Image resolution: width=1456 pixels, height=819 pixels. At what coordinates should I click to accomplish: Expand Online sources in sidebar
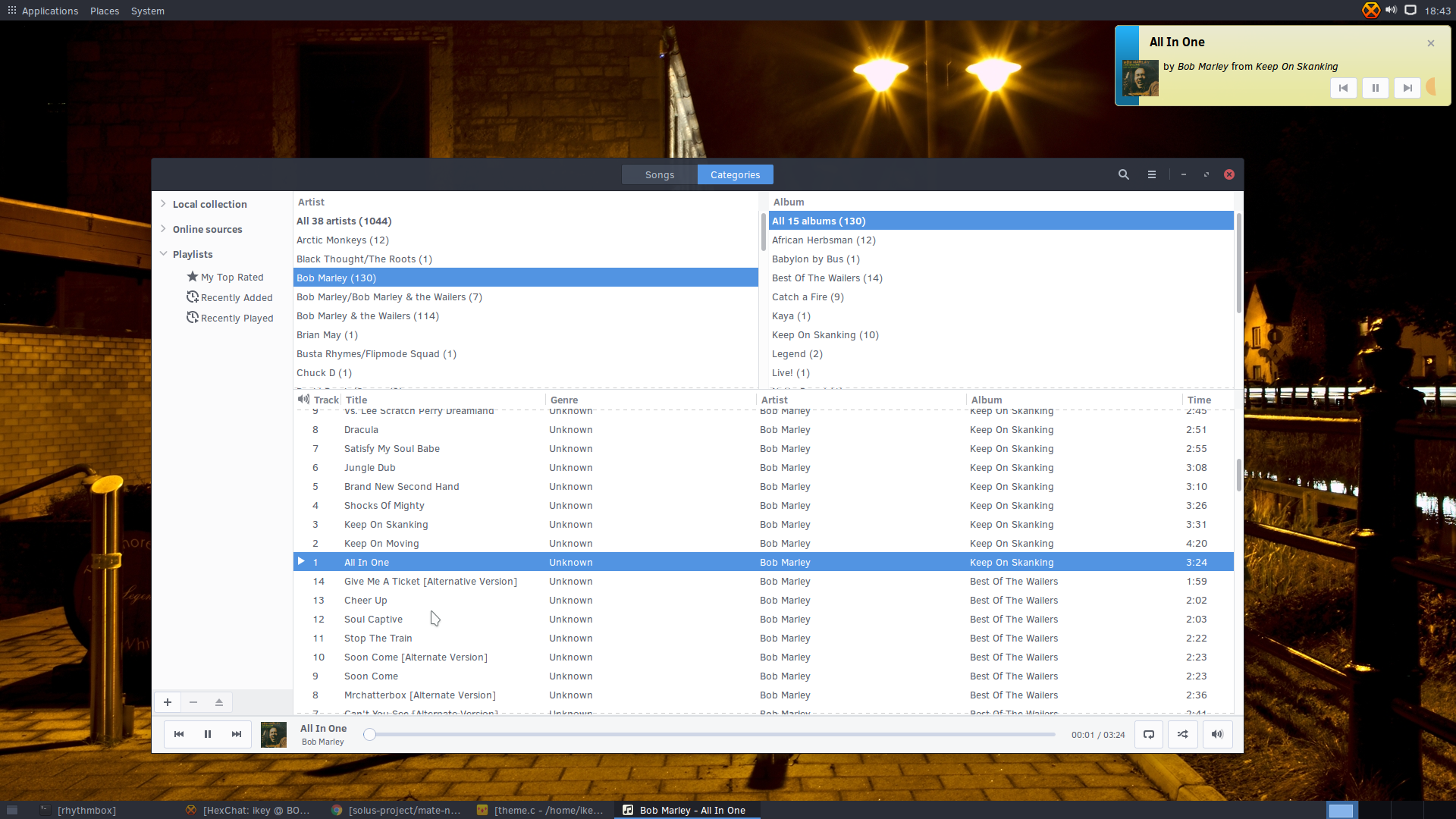point(163,229)
